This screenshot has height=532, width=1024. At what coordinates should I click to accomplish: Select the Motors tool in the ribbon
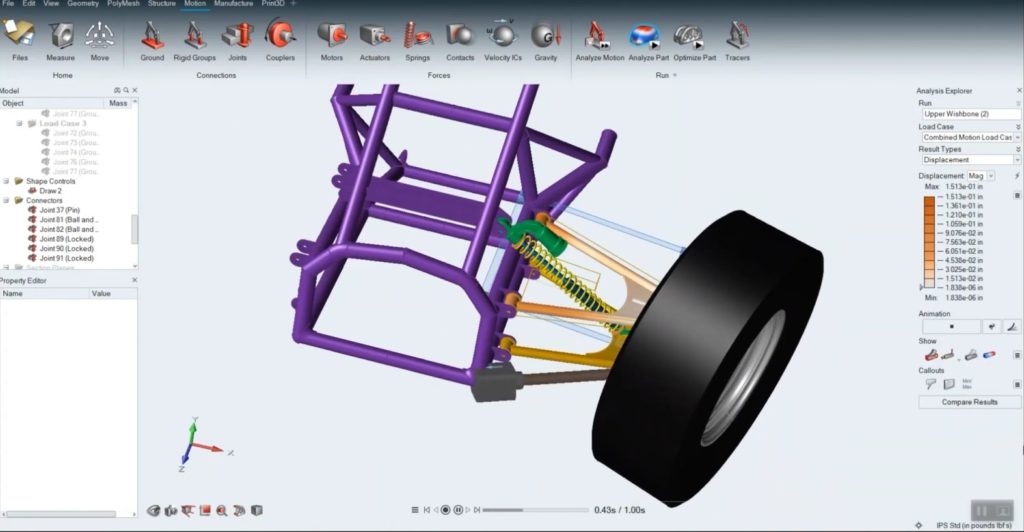pyautogui.click(x=331, y=38)
